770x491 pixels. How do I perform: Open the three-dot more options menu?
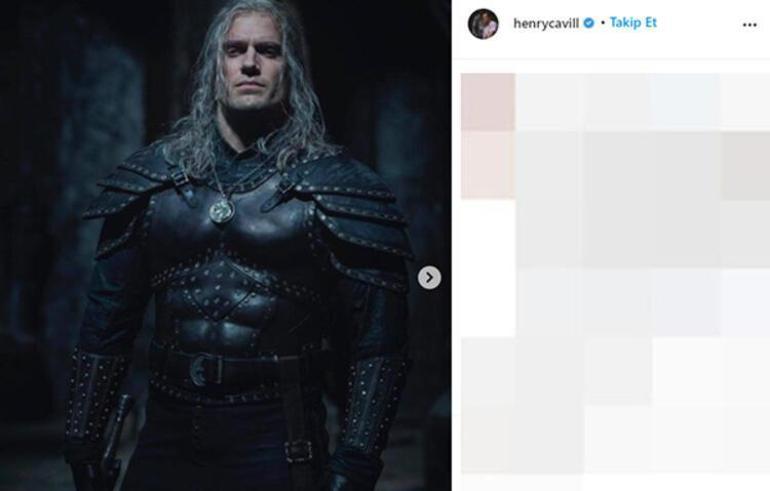[749, 24]
